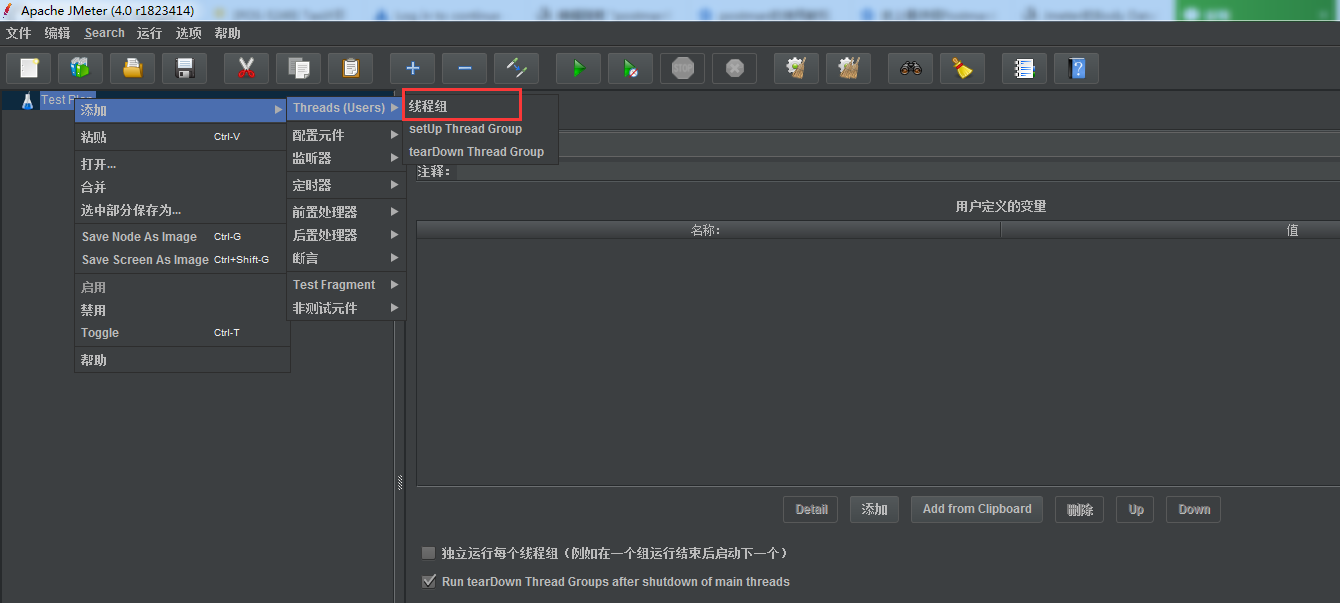Open the 文件 menu

19,33
